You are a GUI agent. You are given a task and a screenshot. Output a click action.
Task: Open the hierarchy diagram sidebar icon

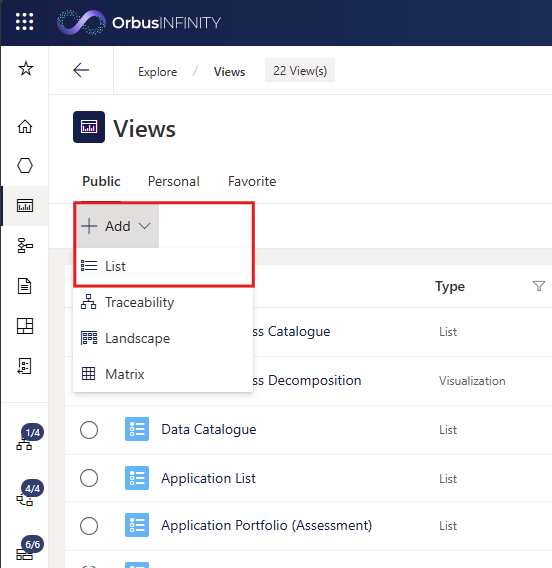coord(25,246)
